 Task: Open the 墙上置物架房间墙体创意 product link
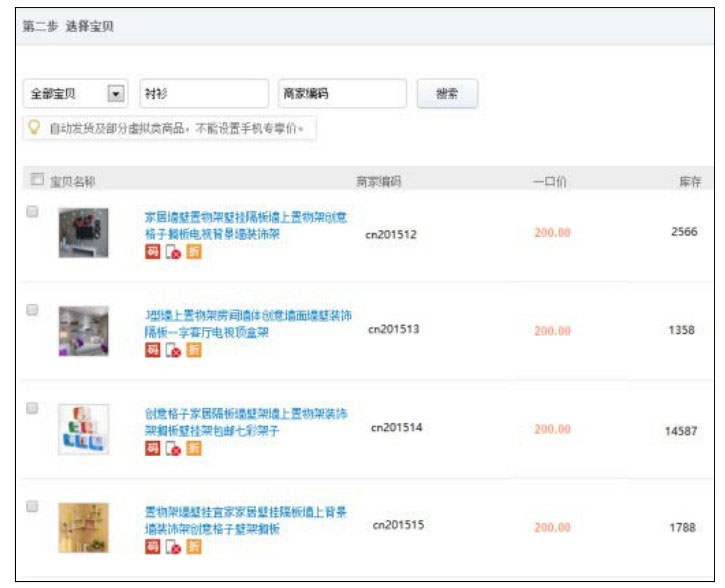(x=248, y=324)
